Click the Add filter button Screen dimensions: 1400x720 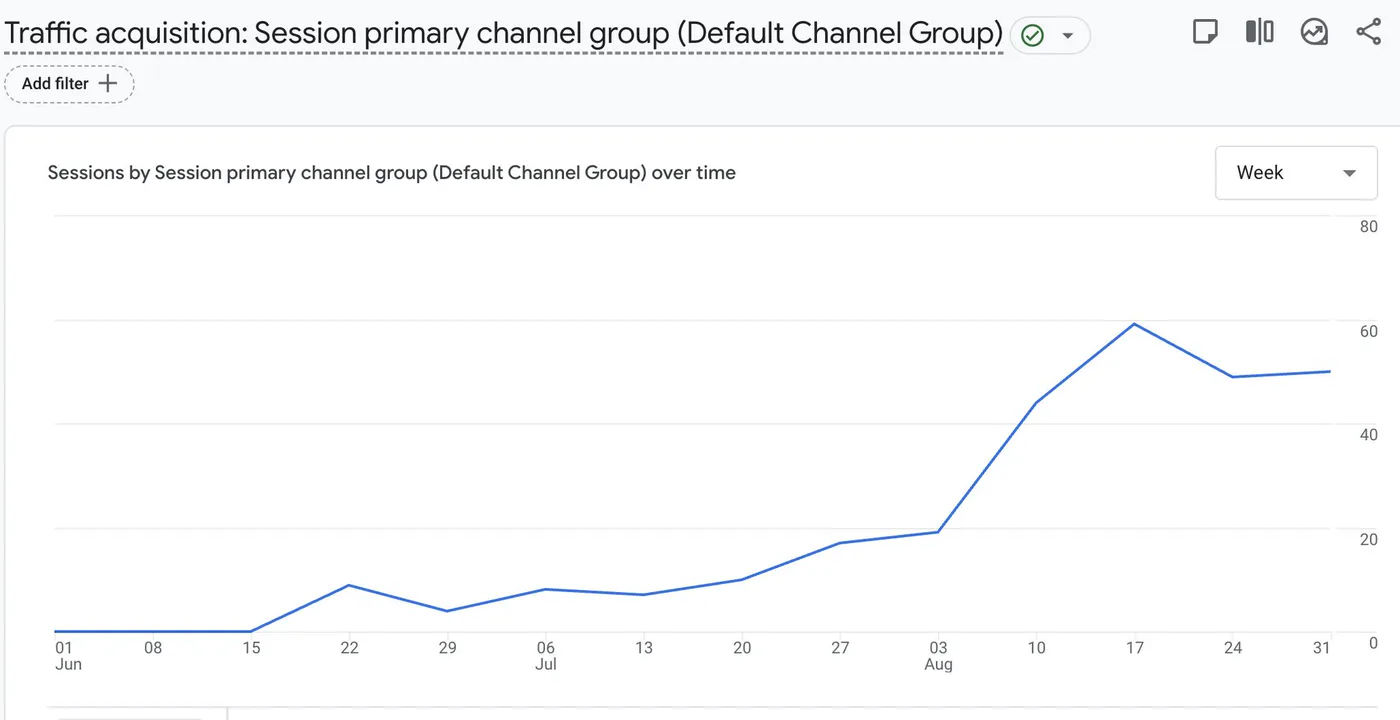point(70,84)
